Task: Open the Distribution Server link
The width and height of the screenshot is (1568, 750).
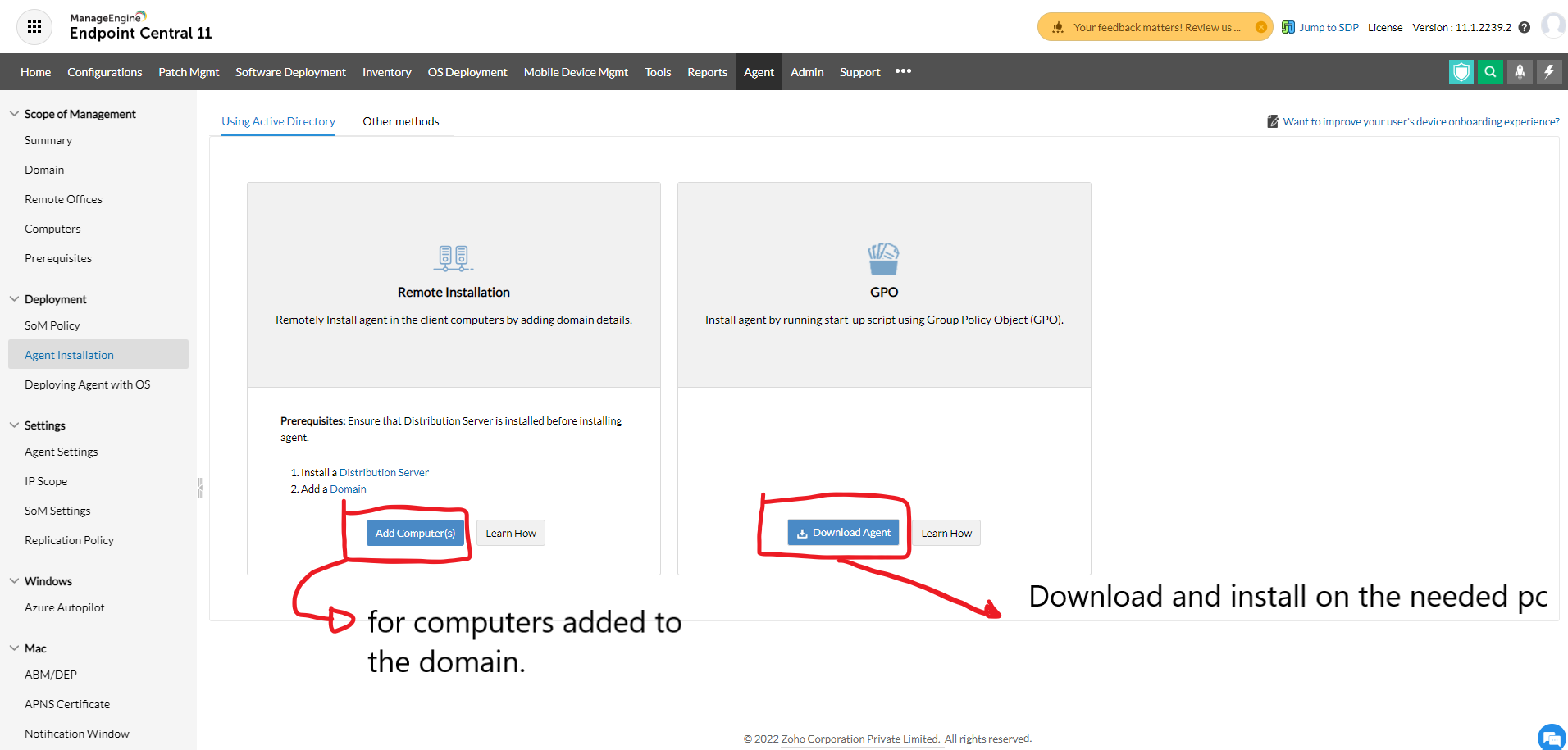Action: coord(384,472)
